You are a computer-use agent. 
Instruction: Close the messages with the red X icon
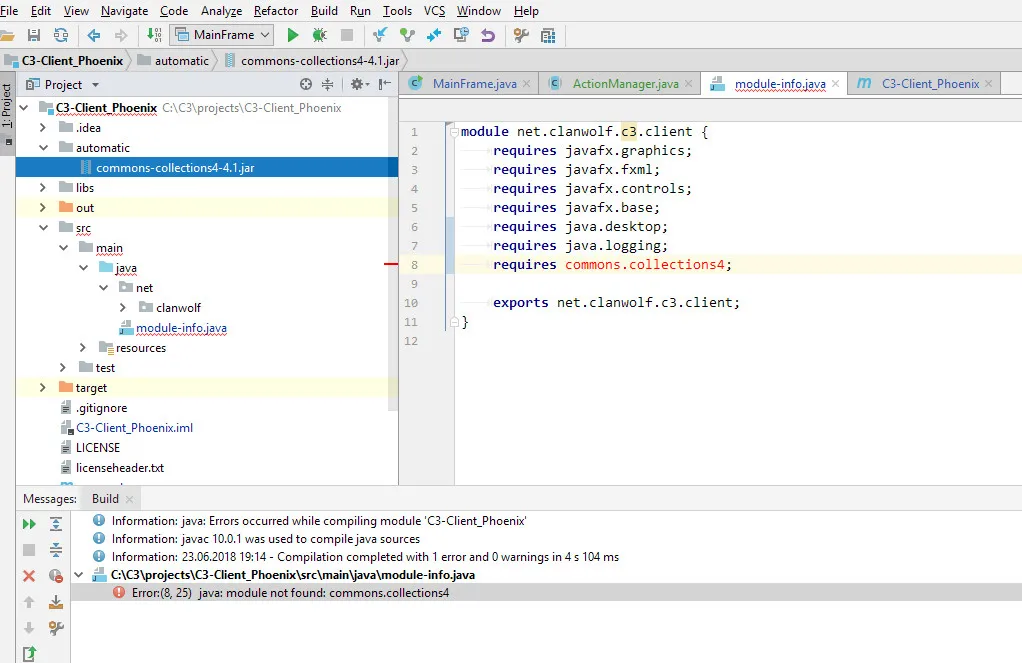pos(29,576)
